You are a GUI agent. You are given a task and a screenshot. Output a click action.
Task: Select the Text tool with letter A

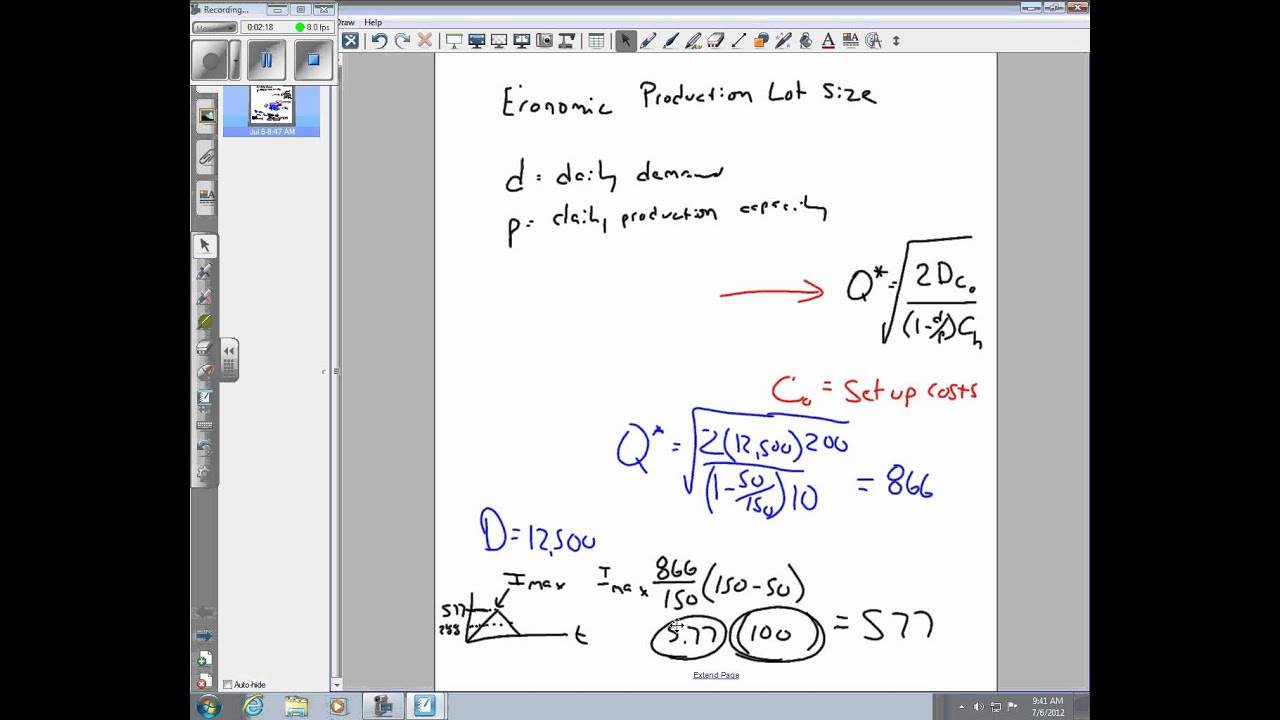[x=828, y=41]
